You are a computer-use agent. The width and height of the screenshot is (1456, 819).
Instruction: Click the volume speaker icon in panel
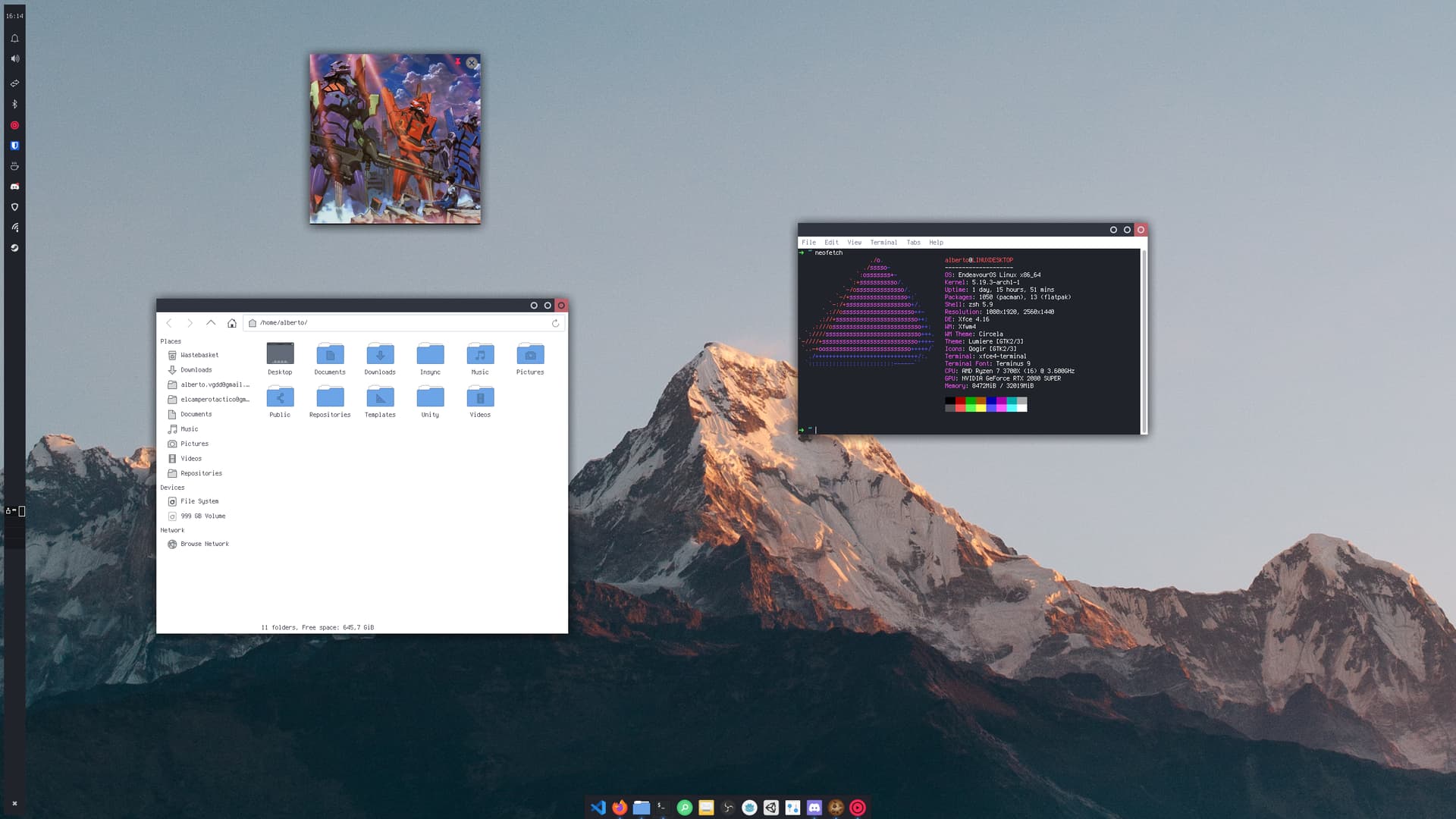coord(14,58)
